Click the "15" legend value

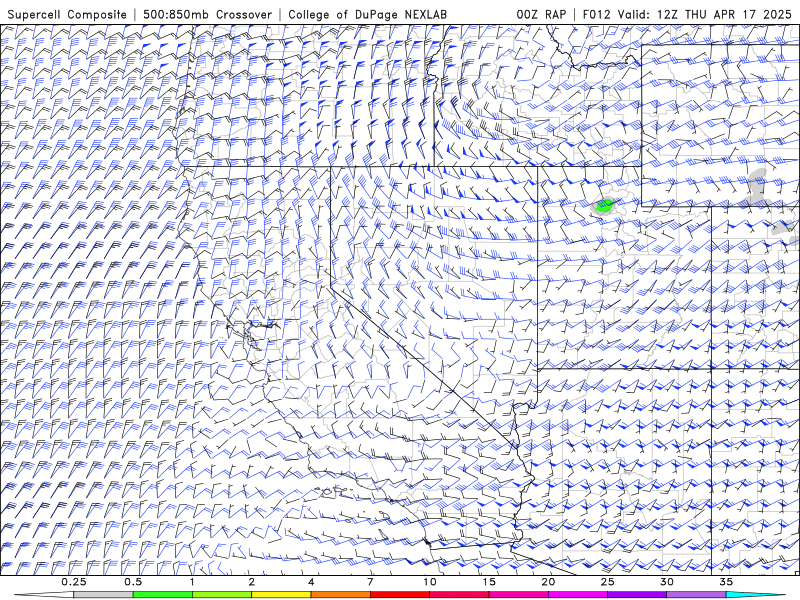click(489, 582)
